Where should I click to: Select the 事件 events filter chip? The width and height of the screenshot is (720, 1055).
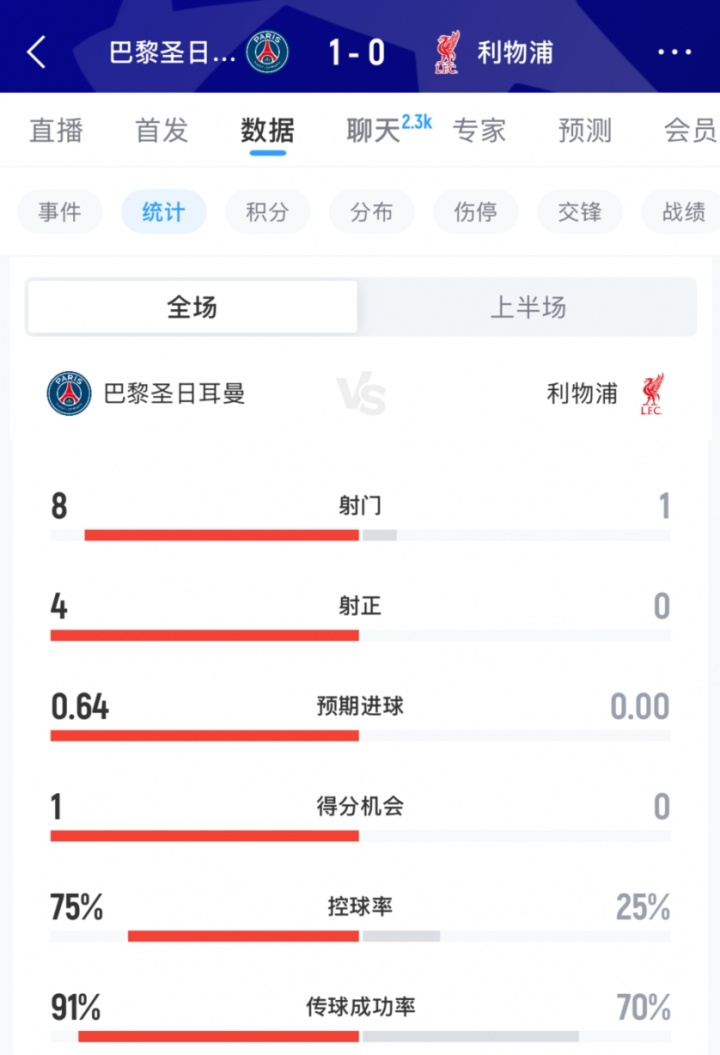click(60, 212)
